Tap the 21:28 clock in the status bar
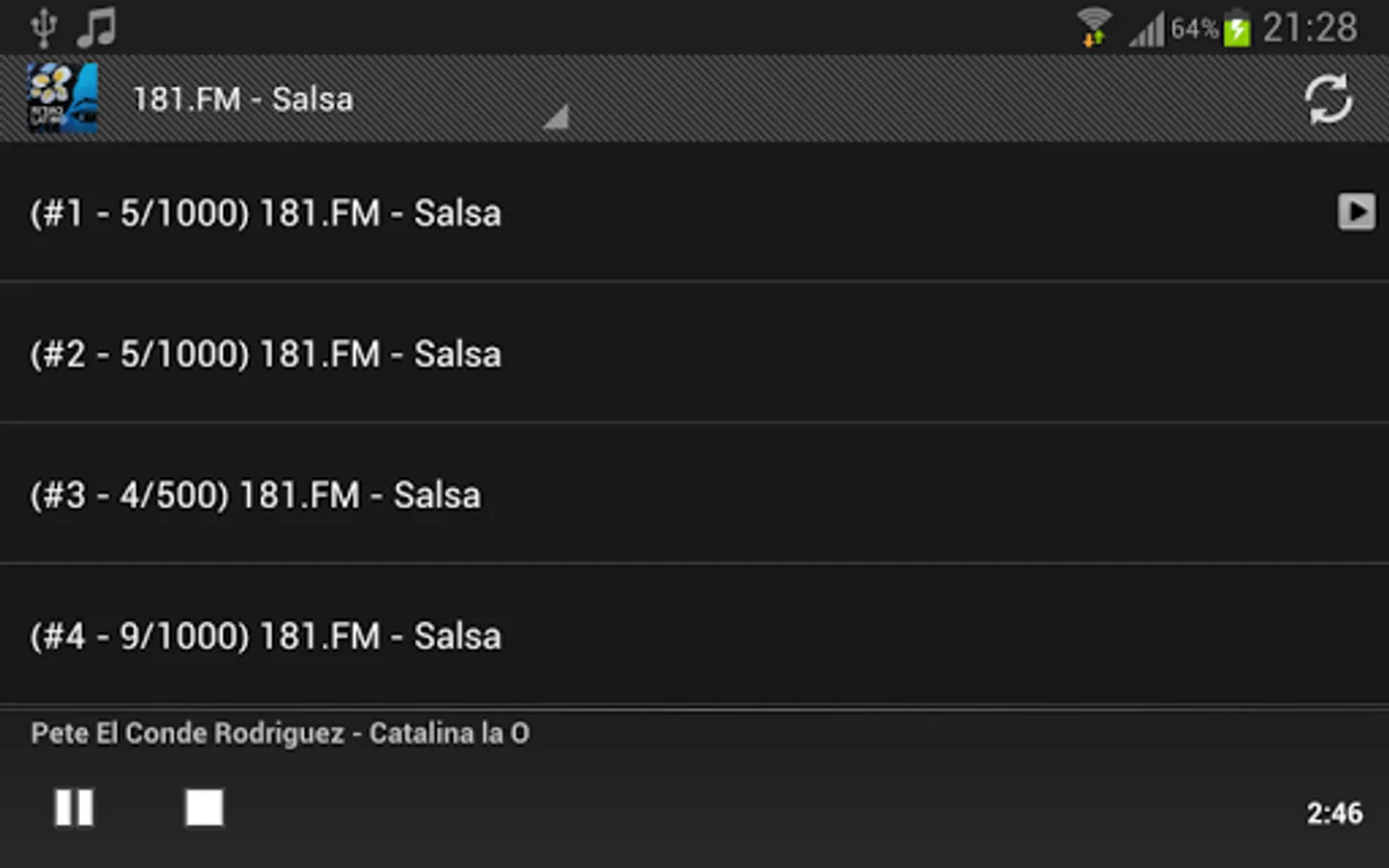 (1310, 28)
